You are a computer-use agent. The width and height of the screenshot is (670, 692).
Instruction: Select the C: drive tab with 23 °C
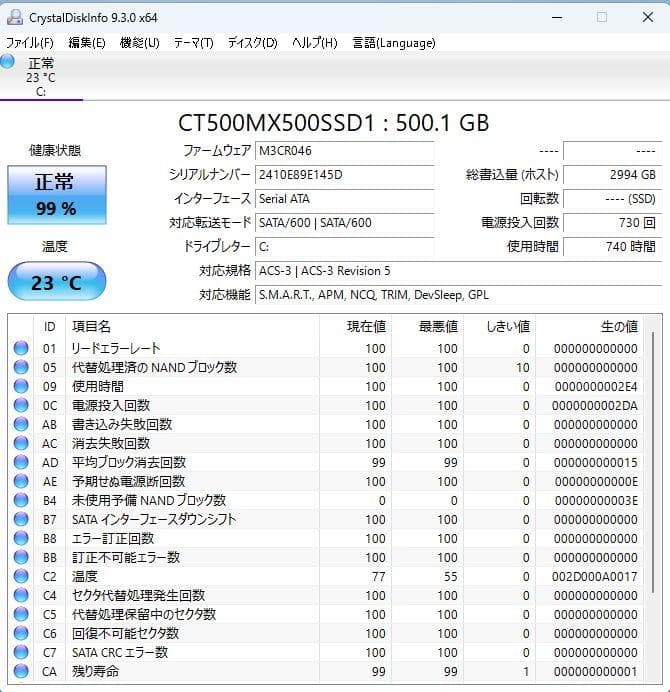(41, 77)
